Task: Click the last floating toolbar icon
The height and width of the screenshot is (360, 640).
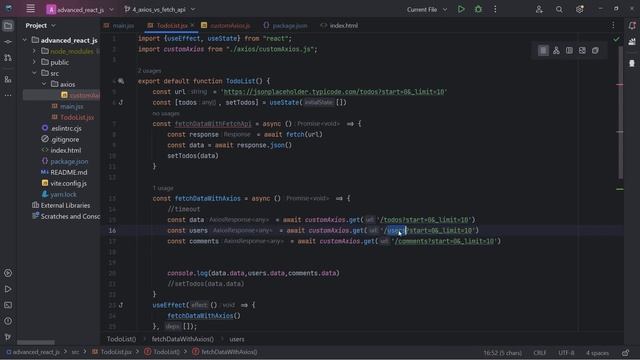Action: 595,51
